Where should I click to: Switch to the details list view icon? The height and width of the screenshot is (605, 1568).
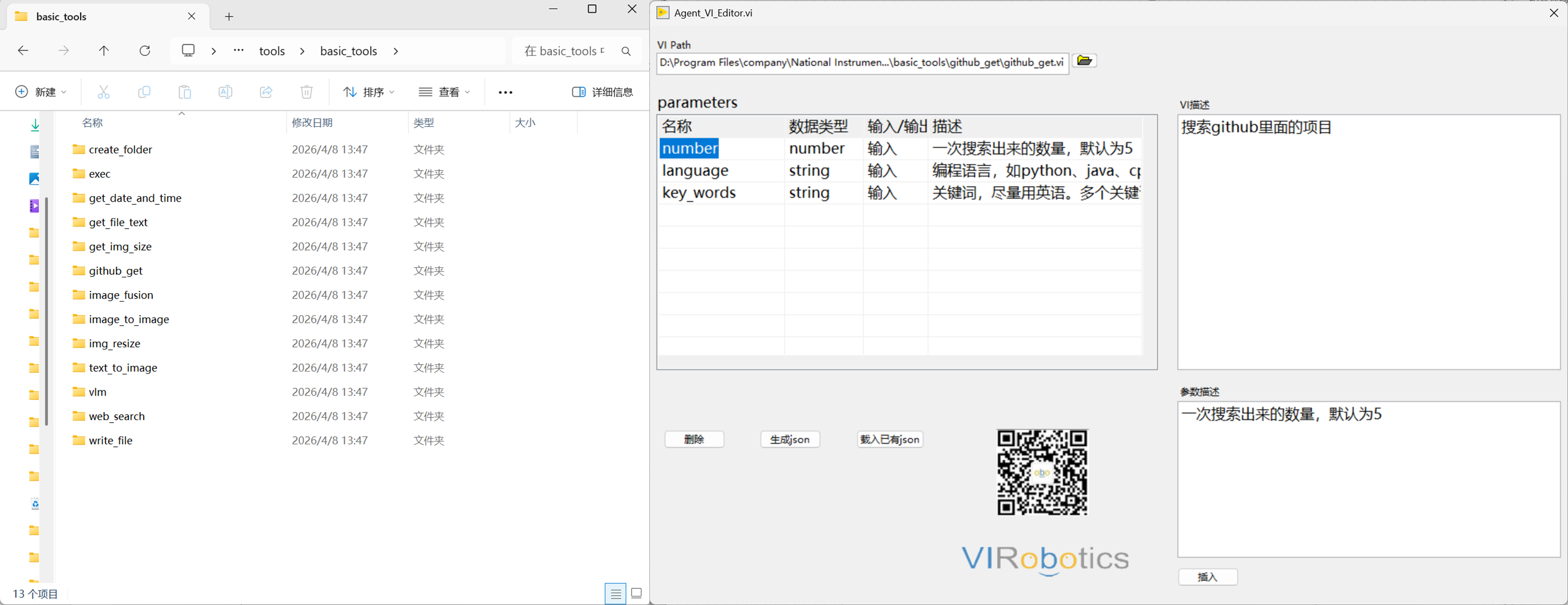[615, 593]
